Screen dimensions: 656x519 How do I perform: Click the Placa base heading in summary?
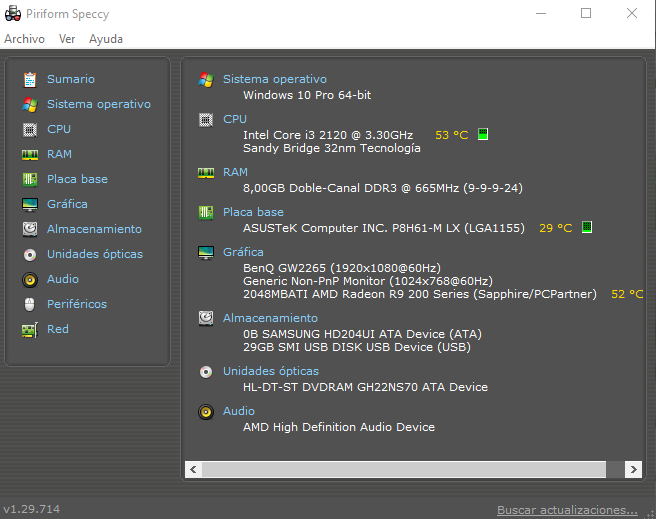pyautogui.click(x=253, y=212)
